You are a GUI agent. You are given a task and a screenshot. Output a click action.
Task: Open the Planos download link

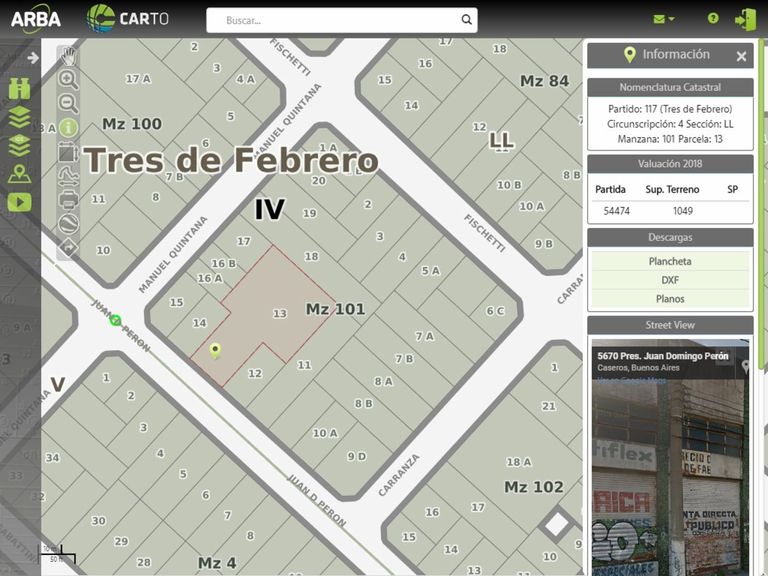point(670,299)
